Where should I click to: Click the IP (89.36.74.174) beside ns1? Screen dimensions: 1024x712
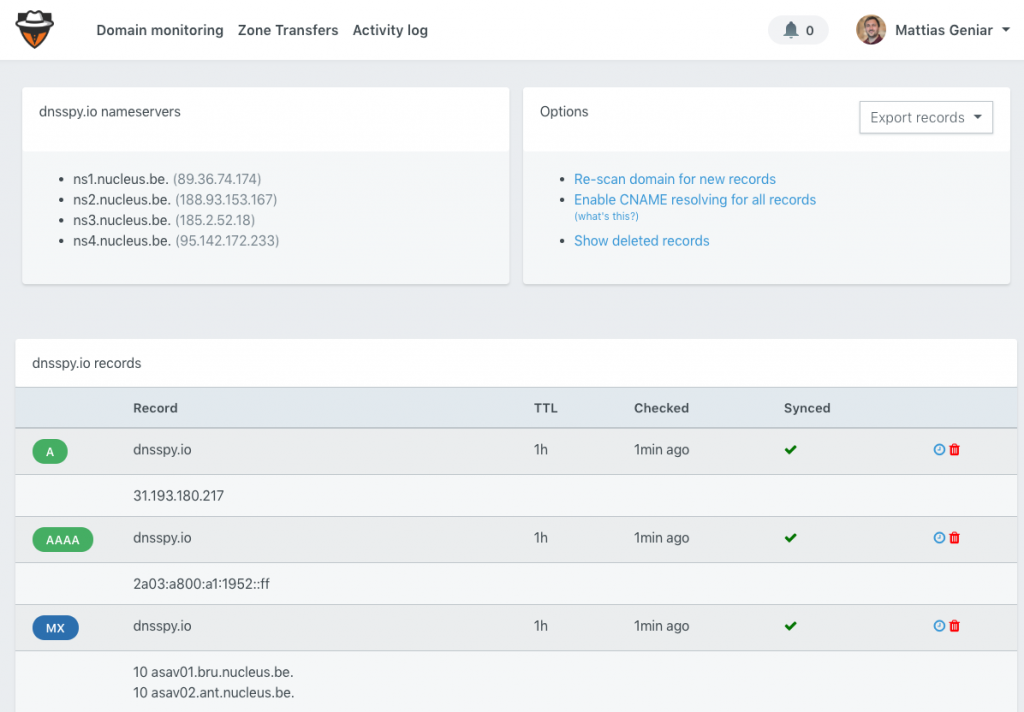(217, 179)
